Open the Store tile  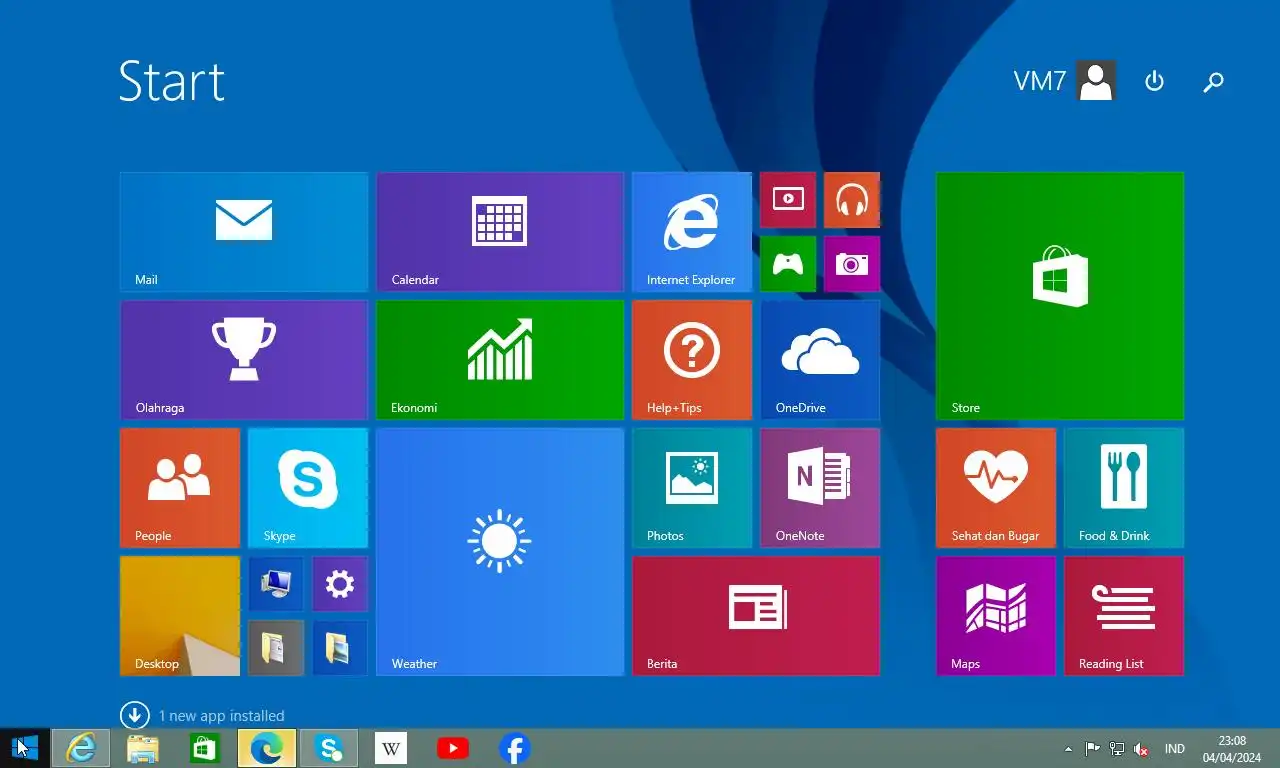click(x=1060, y=296)
